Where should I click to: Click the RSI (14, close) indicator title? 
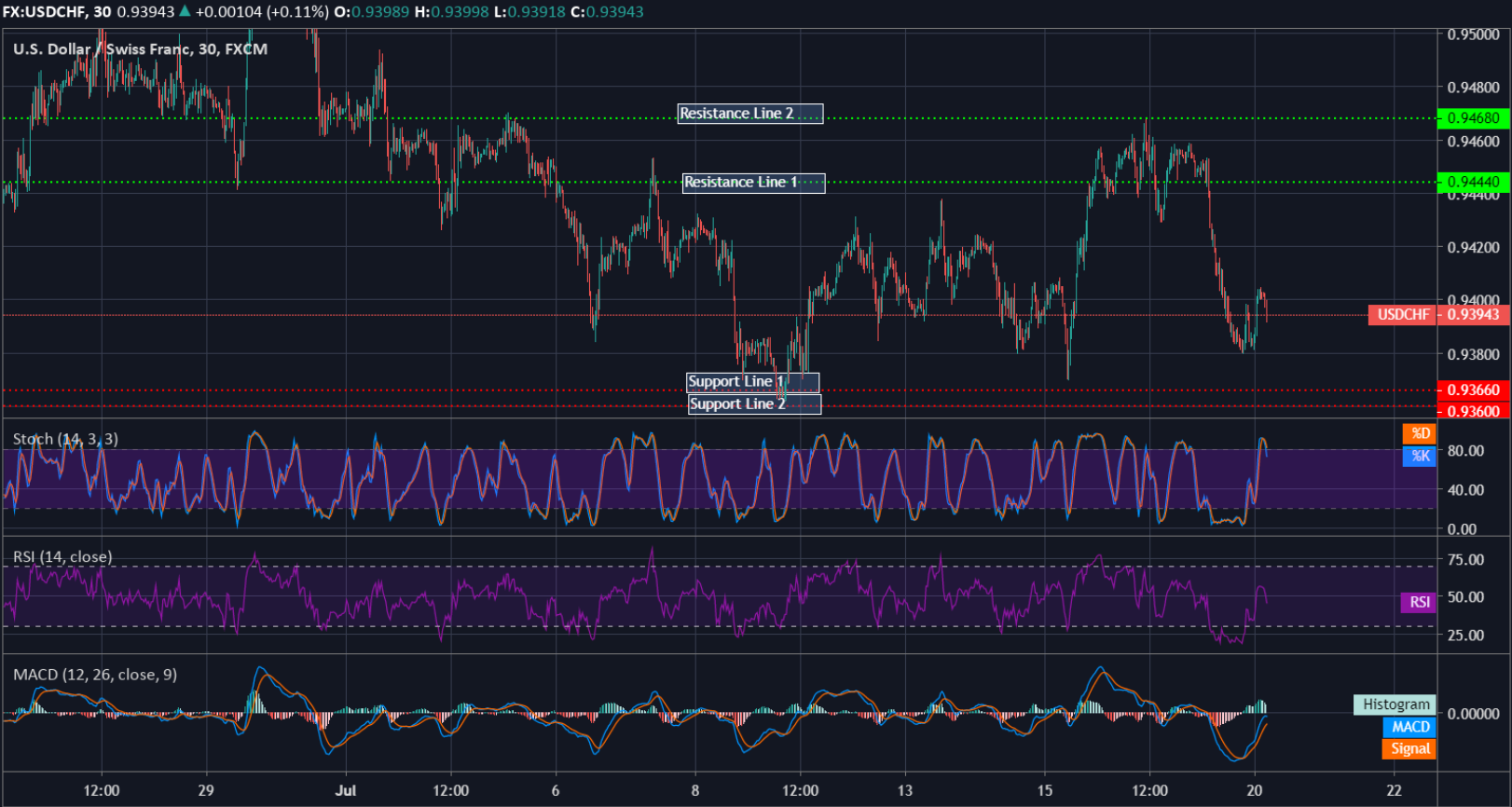click(62, 557)
